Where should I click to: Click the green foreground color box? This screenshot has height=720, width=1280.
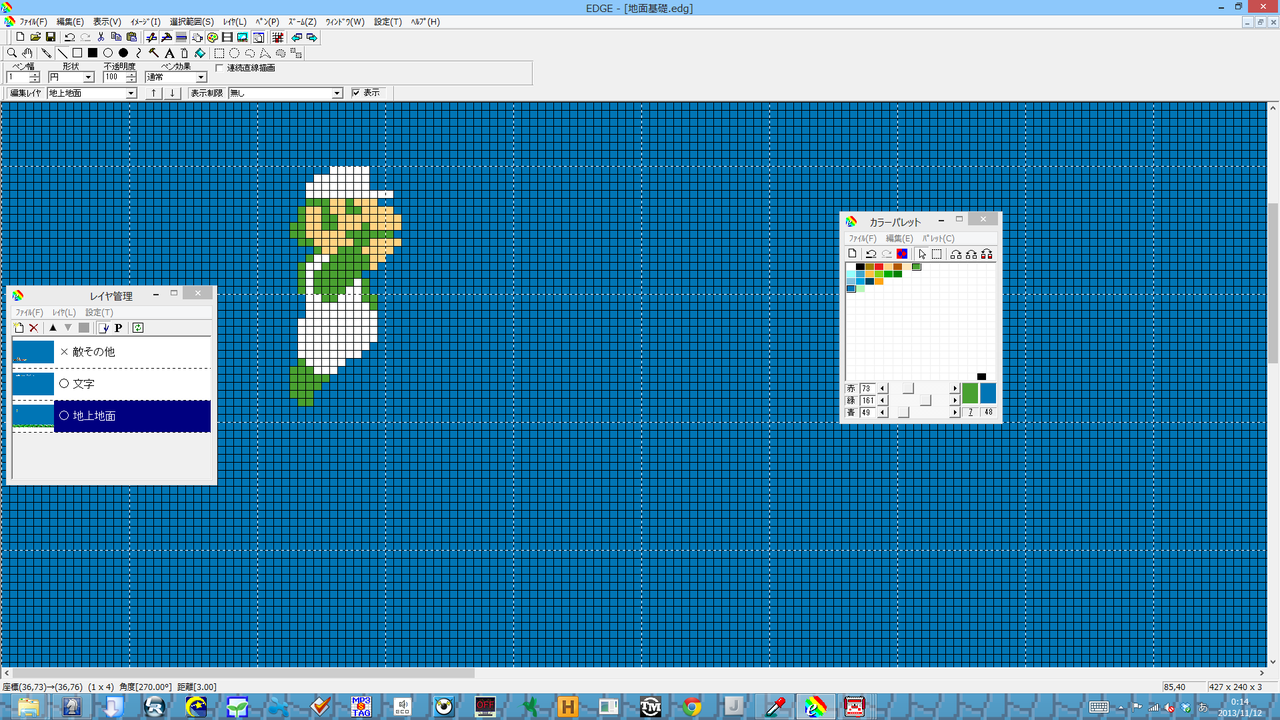(969, 394)
